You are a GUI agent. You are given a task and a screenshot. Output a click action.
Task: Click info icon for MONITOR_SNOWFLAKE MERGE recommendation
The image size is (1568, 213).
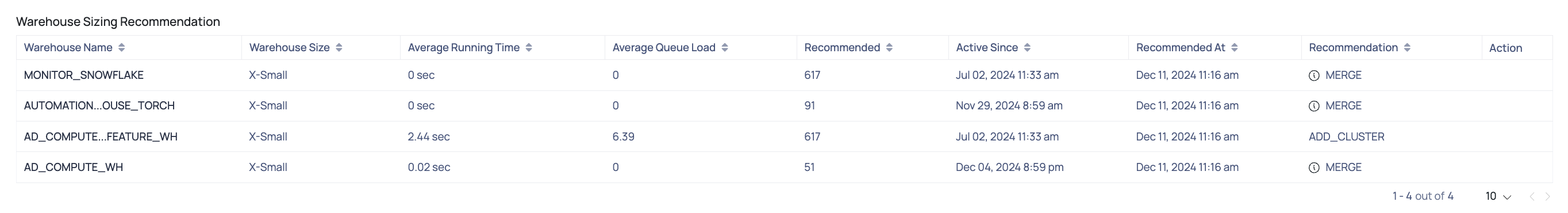pyautogui.click(x=1314, y=75)
